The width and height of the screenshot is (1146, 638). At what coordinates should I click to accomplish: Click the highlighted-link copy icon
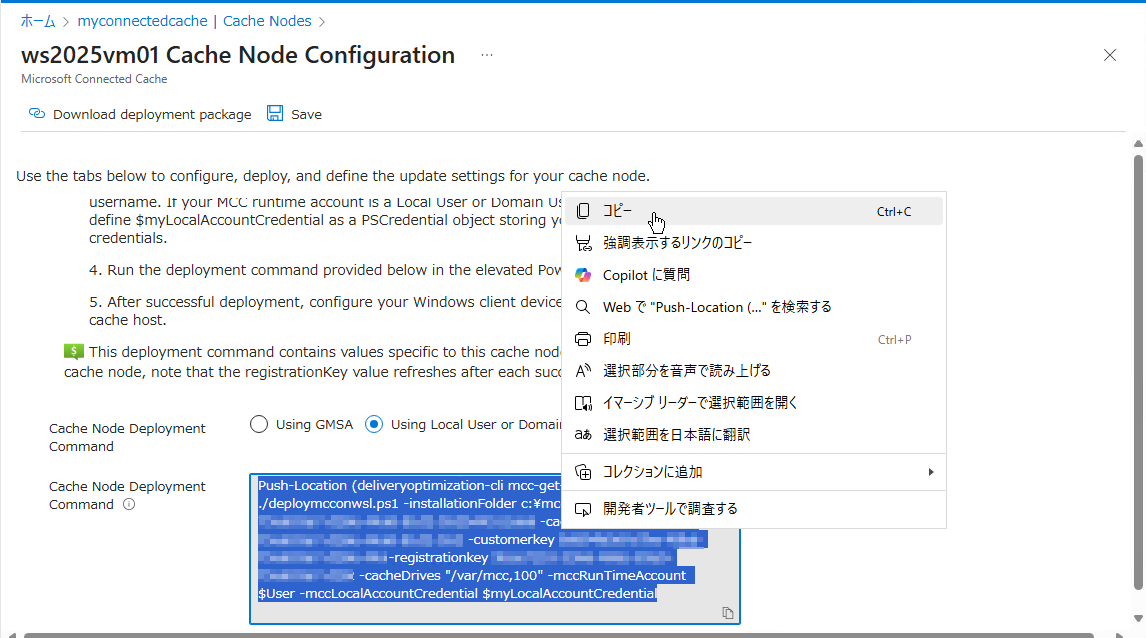click(583, 242)
